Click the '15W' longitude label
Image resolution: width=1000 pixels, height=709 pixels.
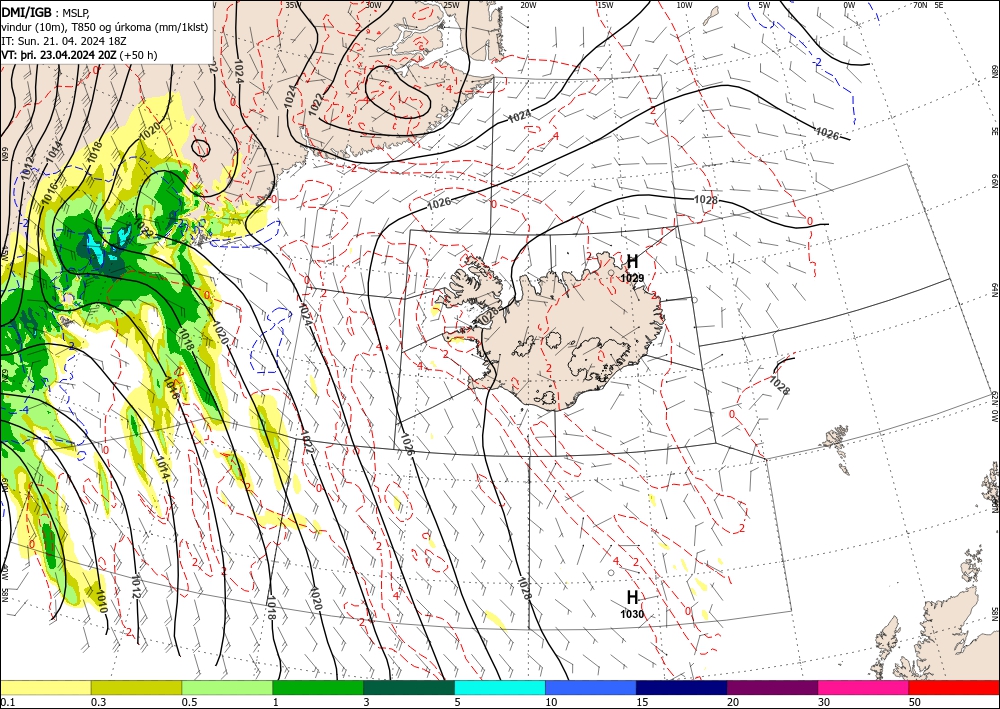(x=606, y=5)
